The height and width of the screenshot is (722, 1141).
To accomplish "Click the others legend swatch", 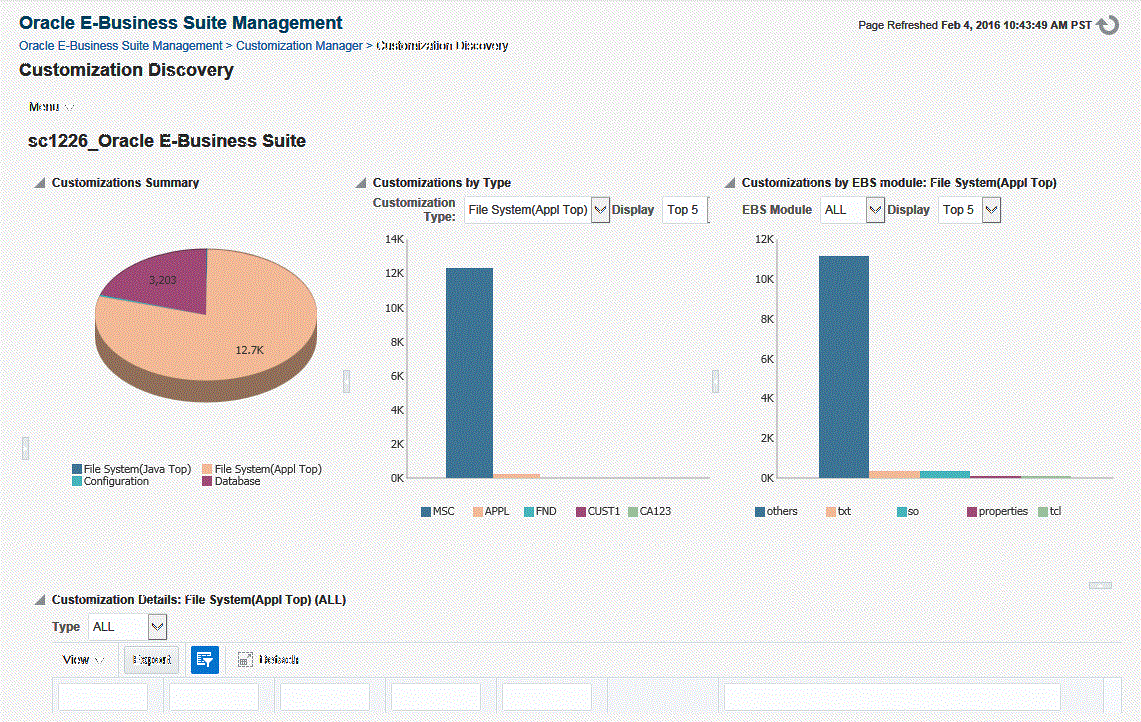I will click(x=760, y=512).
